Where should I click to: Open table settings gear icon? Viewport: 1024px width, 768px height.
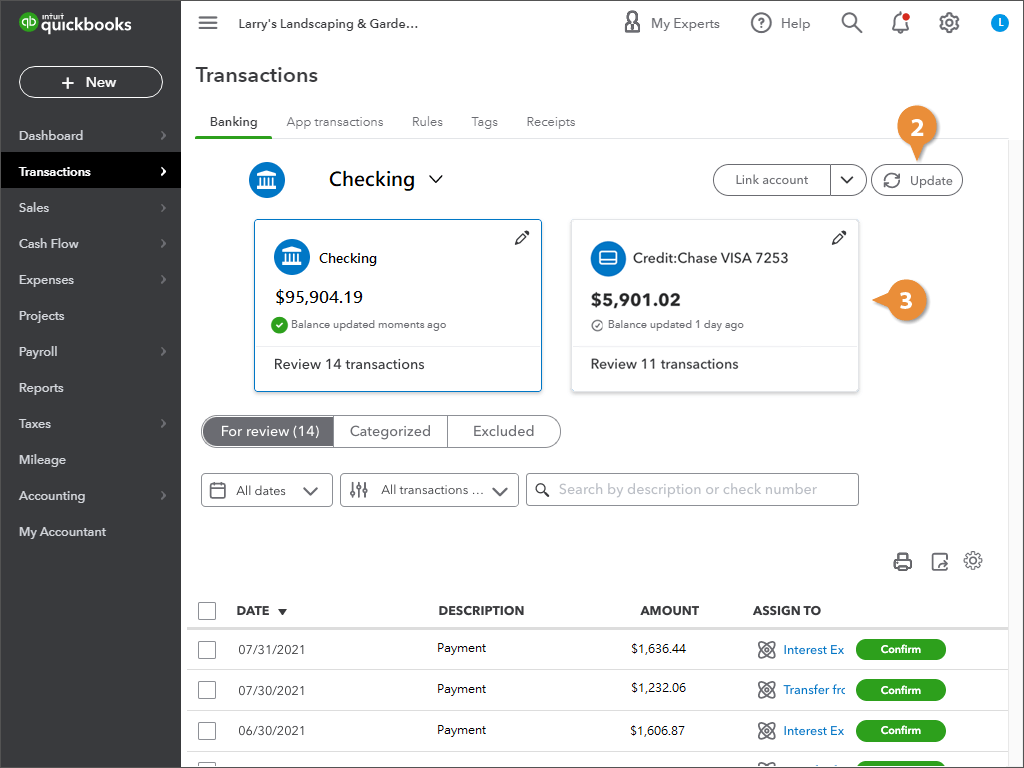coord(973,561)
